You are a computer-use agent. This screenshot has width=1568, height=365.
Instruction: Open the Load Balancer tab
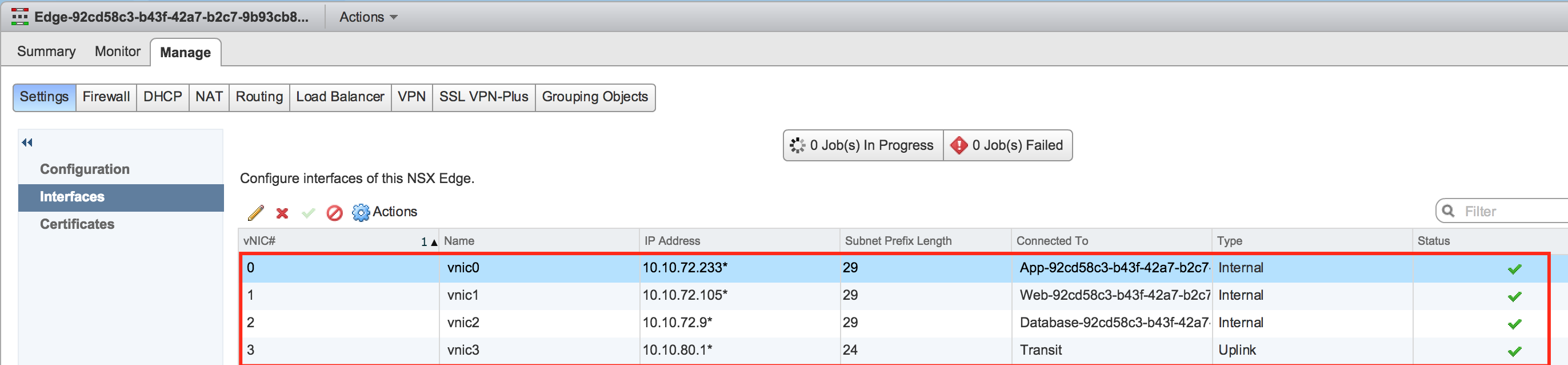[339, 97]
